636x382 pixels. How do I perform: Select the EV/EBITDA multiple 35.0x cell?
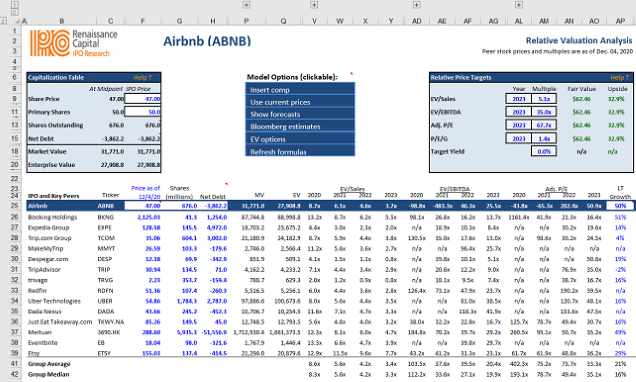tap(544, 112)
